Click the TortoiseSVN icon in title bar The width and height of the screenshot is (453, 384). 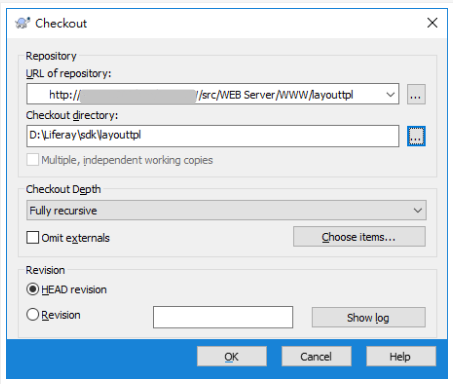pos(22,23)
